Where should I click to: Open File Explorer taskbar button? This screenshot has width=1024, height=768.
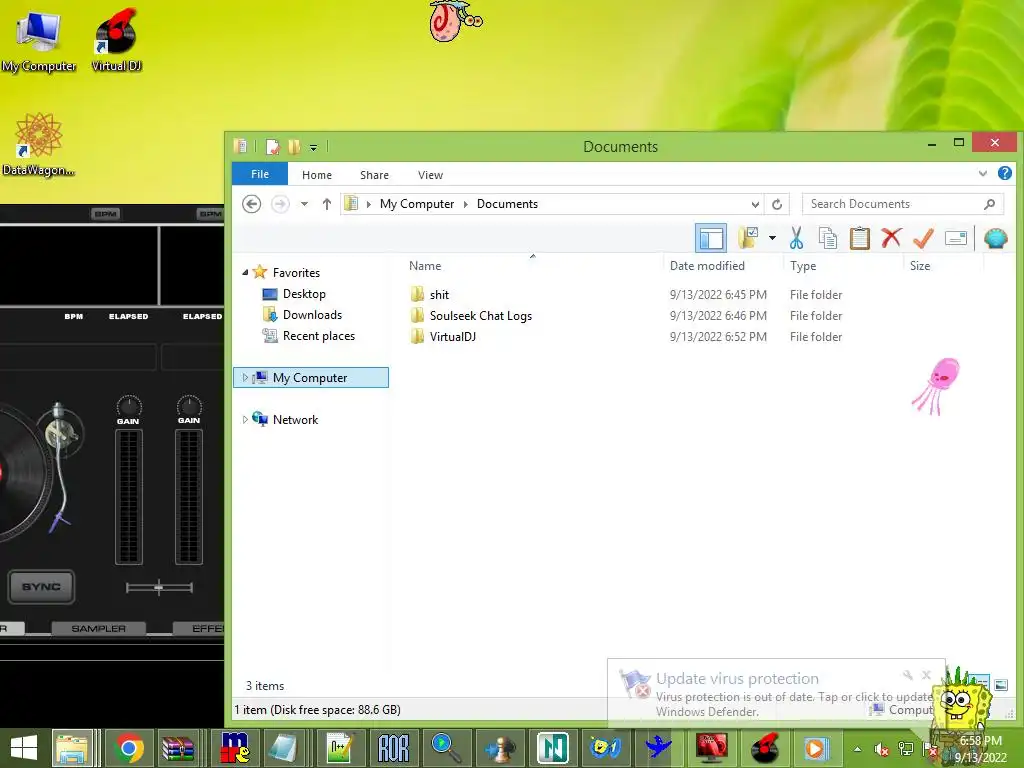73,748
